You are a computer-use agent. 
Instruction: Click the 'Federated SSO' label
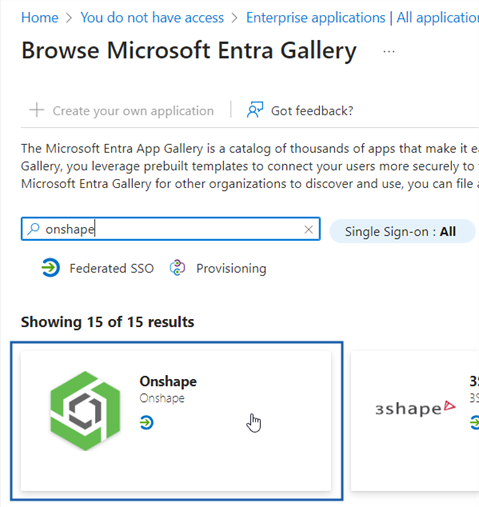112,268
